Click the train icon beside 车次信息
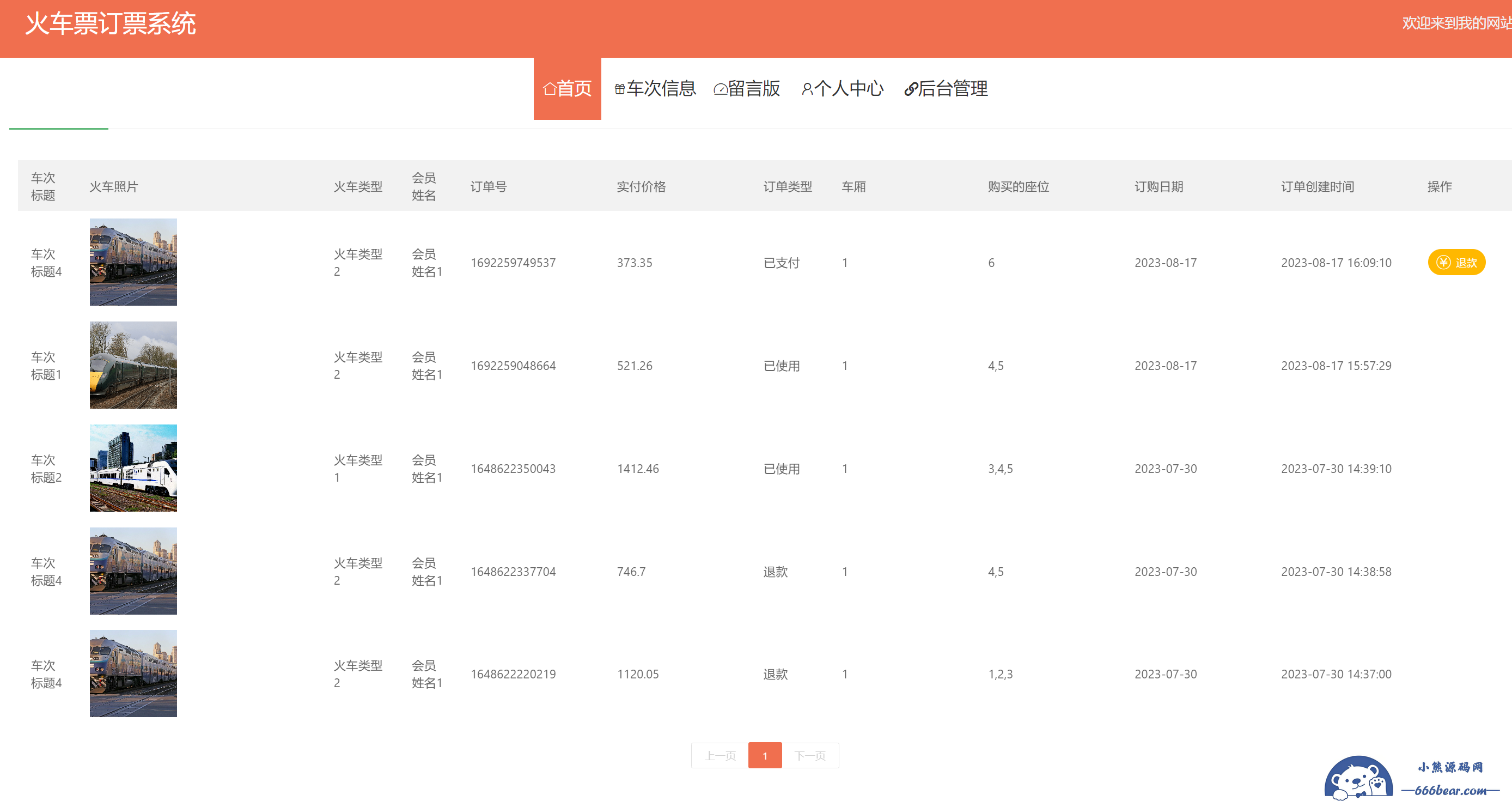Viewport: 1512px width, 801px height. (x=620, y=89)
